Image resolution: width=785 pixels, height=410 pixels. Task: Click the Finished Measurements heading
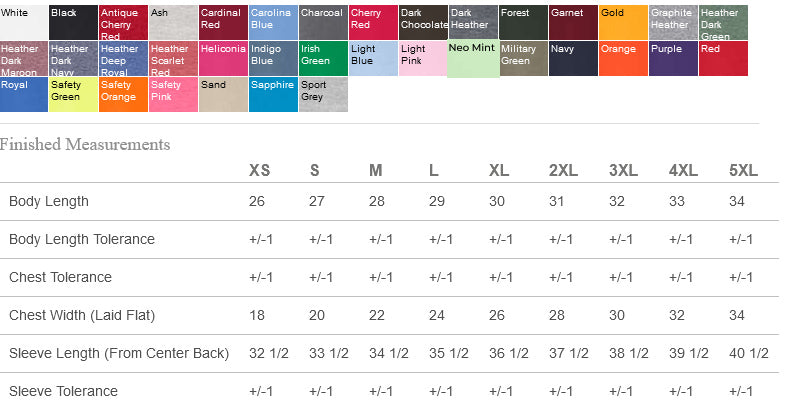(x=85, y=144)
